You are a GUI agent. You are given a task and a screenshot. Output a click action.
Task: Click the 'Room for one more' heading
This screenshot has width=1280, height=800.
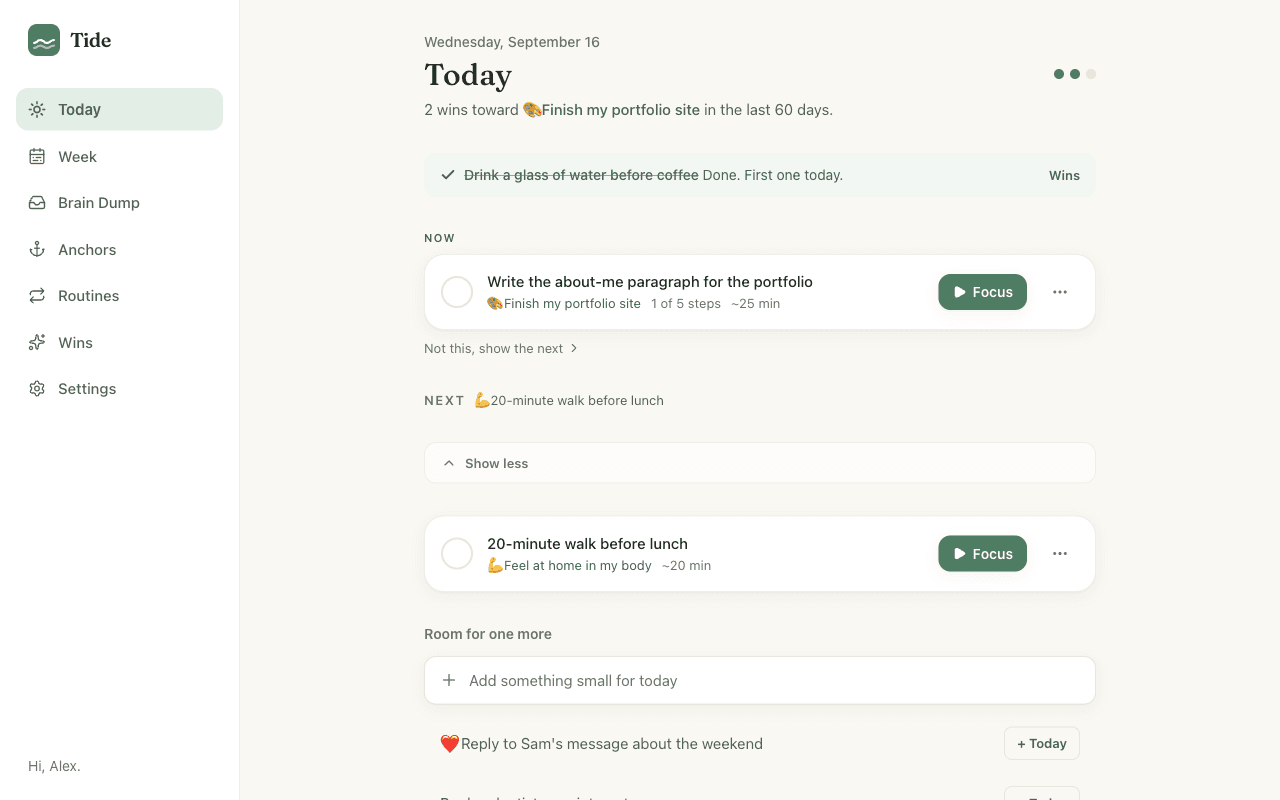click(x=488, y=634)
